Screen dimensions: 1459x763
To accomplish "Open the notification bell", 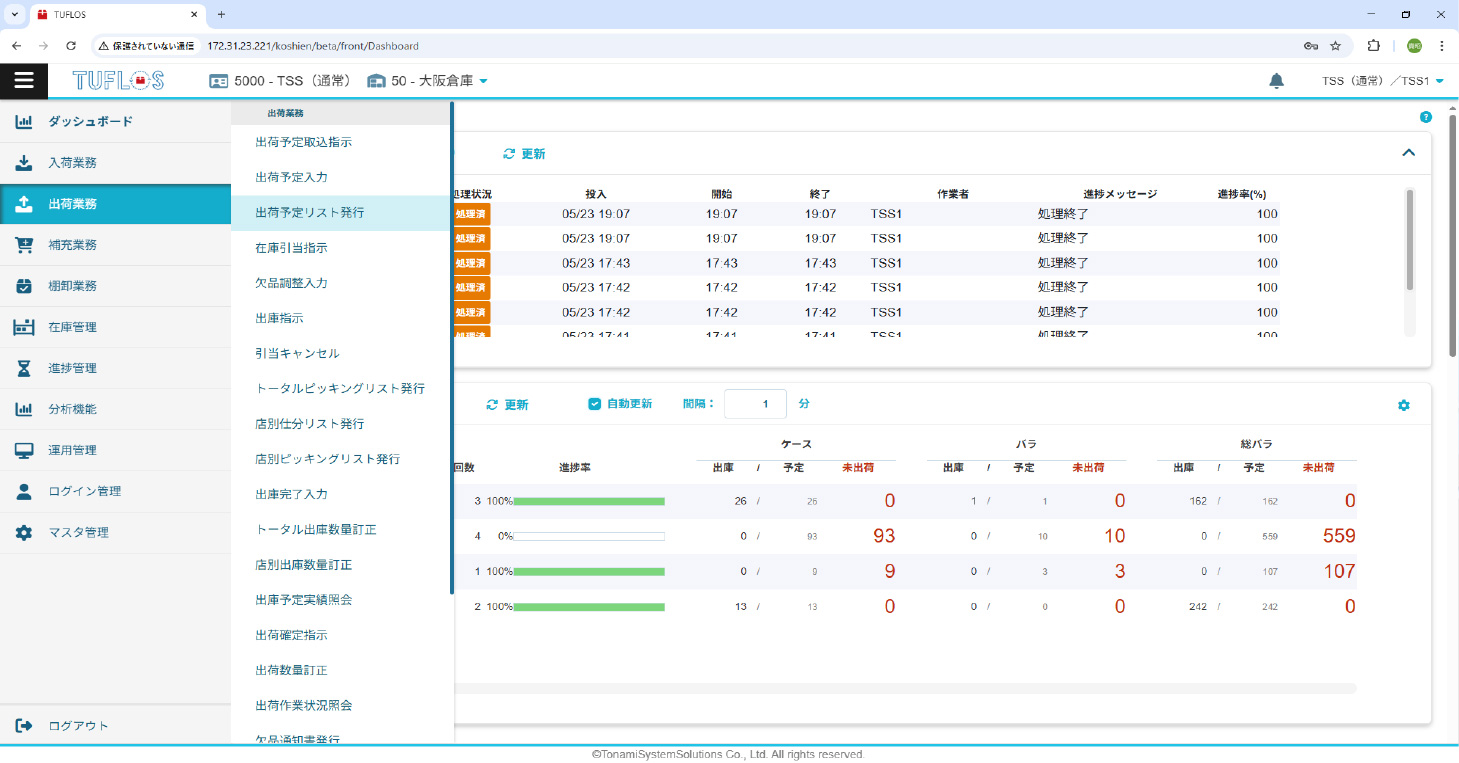I will point(1276,81).
